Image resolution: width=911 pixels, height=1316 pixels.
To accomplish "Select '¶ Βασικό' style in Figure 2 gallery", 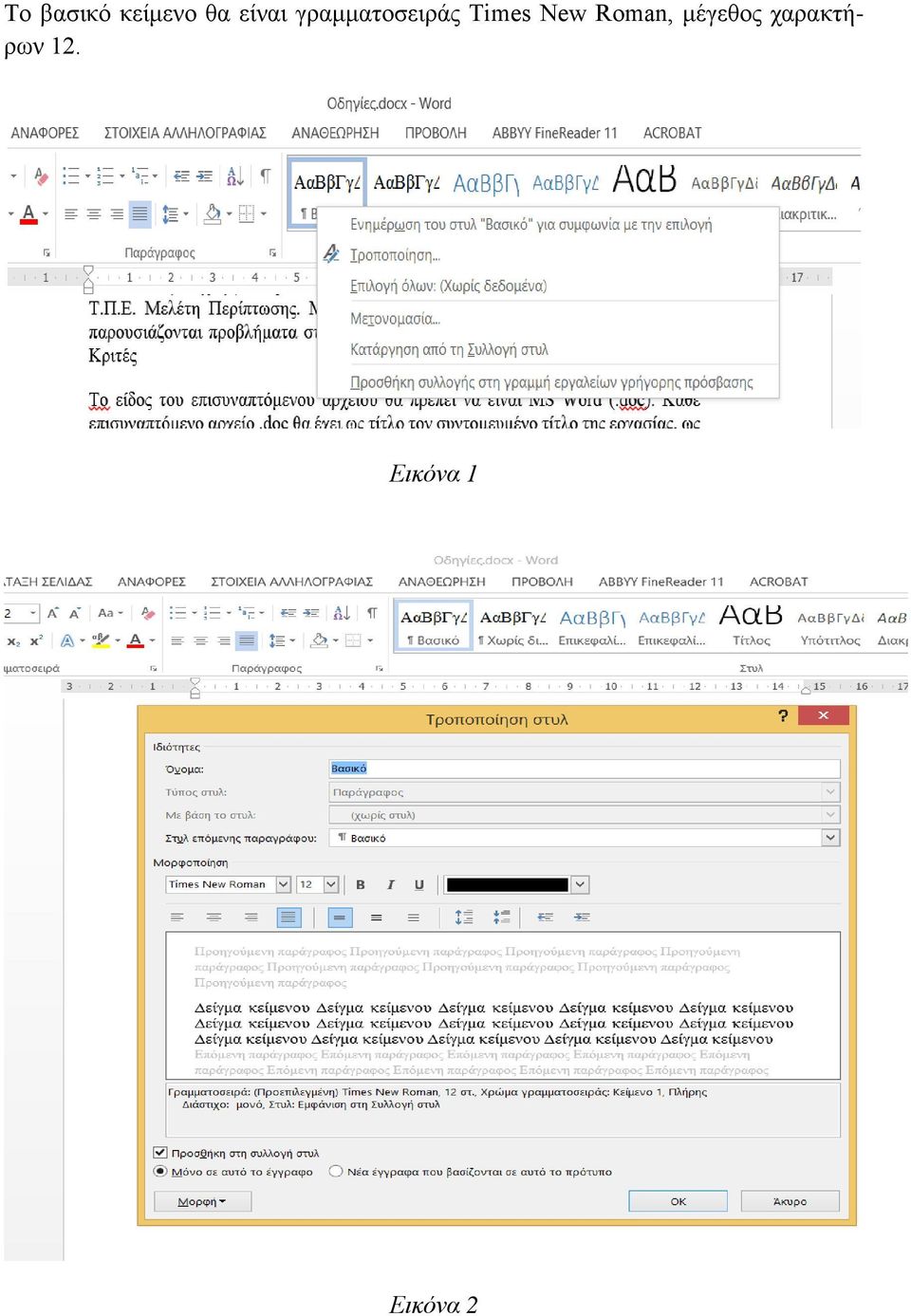I will tap(434, 626).
